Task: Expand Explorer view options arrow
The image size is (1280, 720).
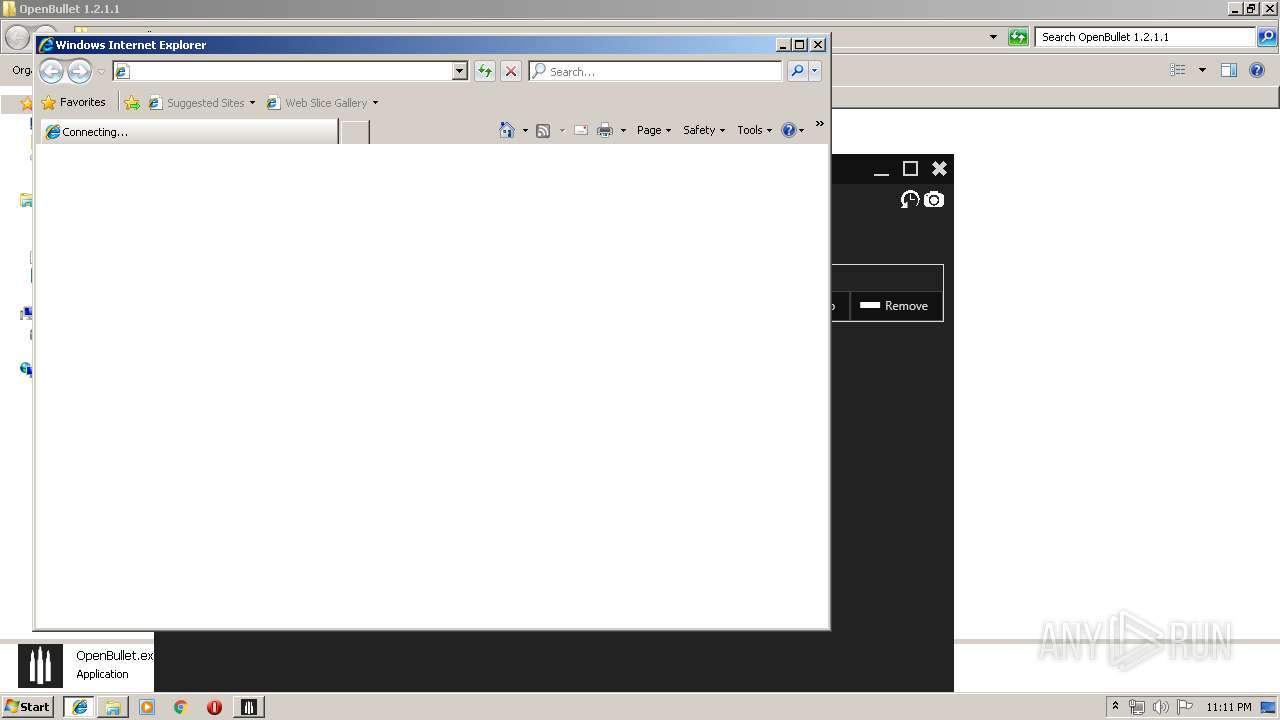Action: click(1202, 70)
